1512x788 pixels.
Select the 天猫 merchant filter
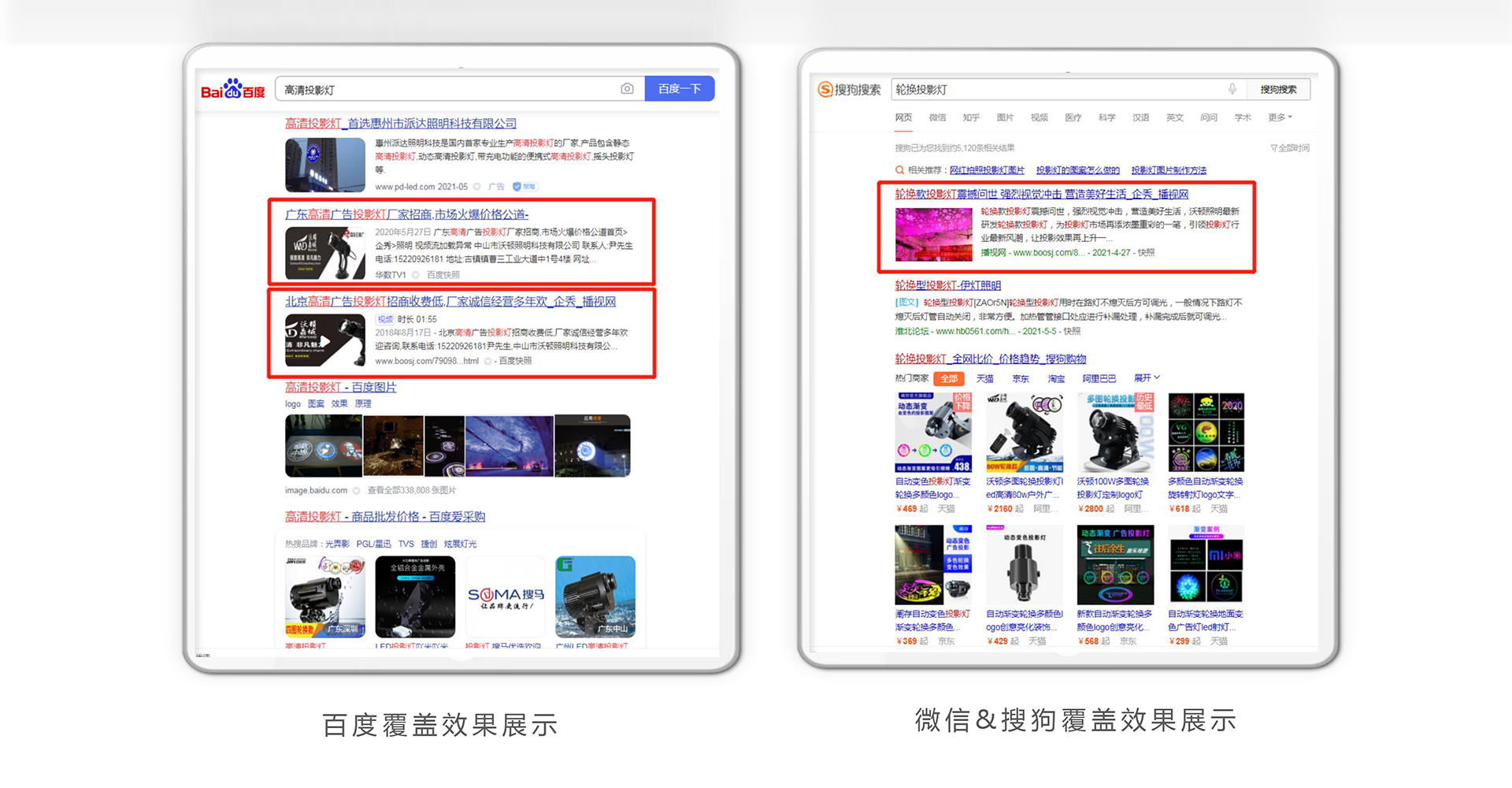(985, 379)
